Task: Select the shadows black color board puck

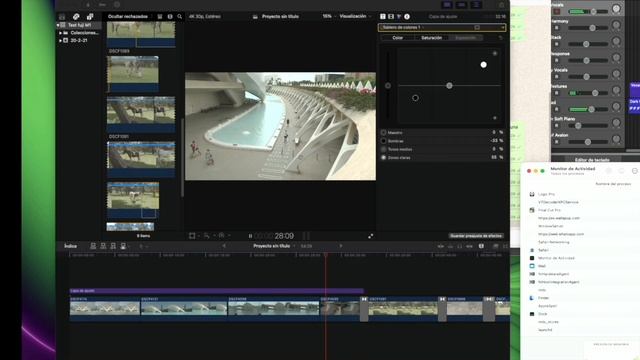Action: point(415,98)
